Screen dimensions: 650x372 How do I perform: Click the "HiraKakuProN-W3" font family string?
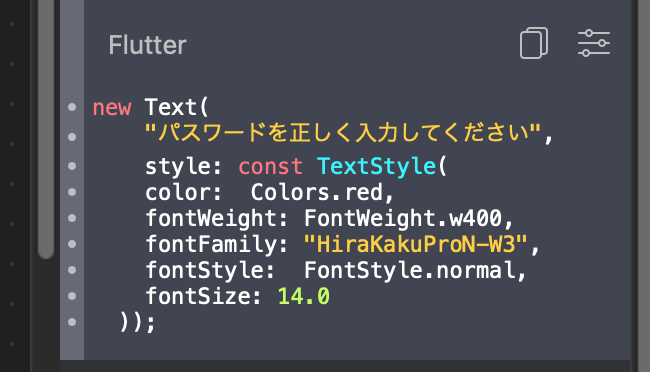pyautogui.click(x=415, y=244)
